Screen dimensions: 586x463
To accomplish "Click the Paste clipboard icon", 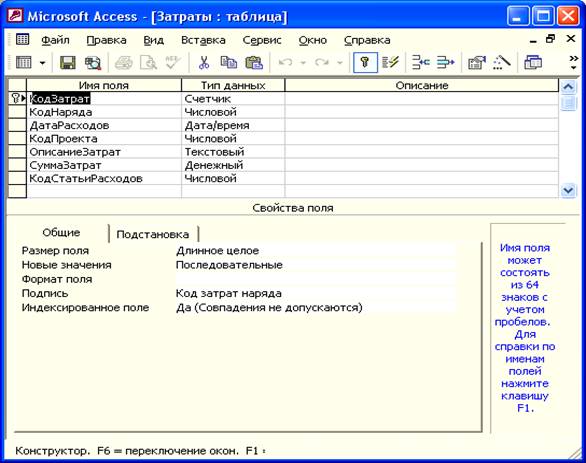I will point(254,63).
